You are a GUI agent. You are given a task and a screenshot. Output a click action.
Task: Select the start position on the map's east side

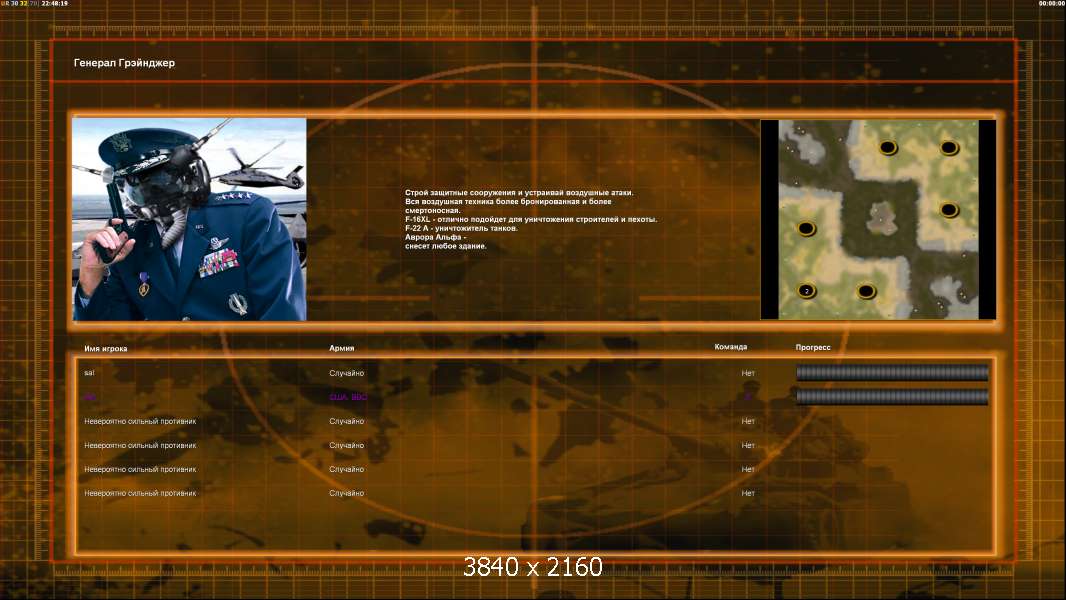(x=949, y=210)
